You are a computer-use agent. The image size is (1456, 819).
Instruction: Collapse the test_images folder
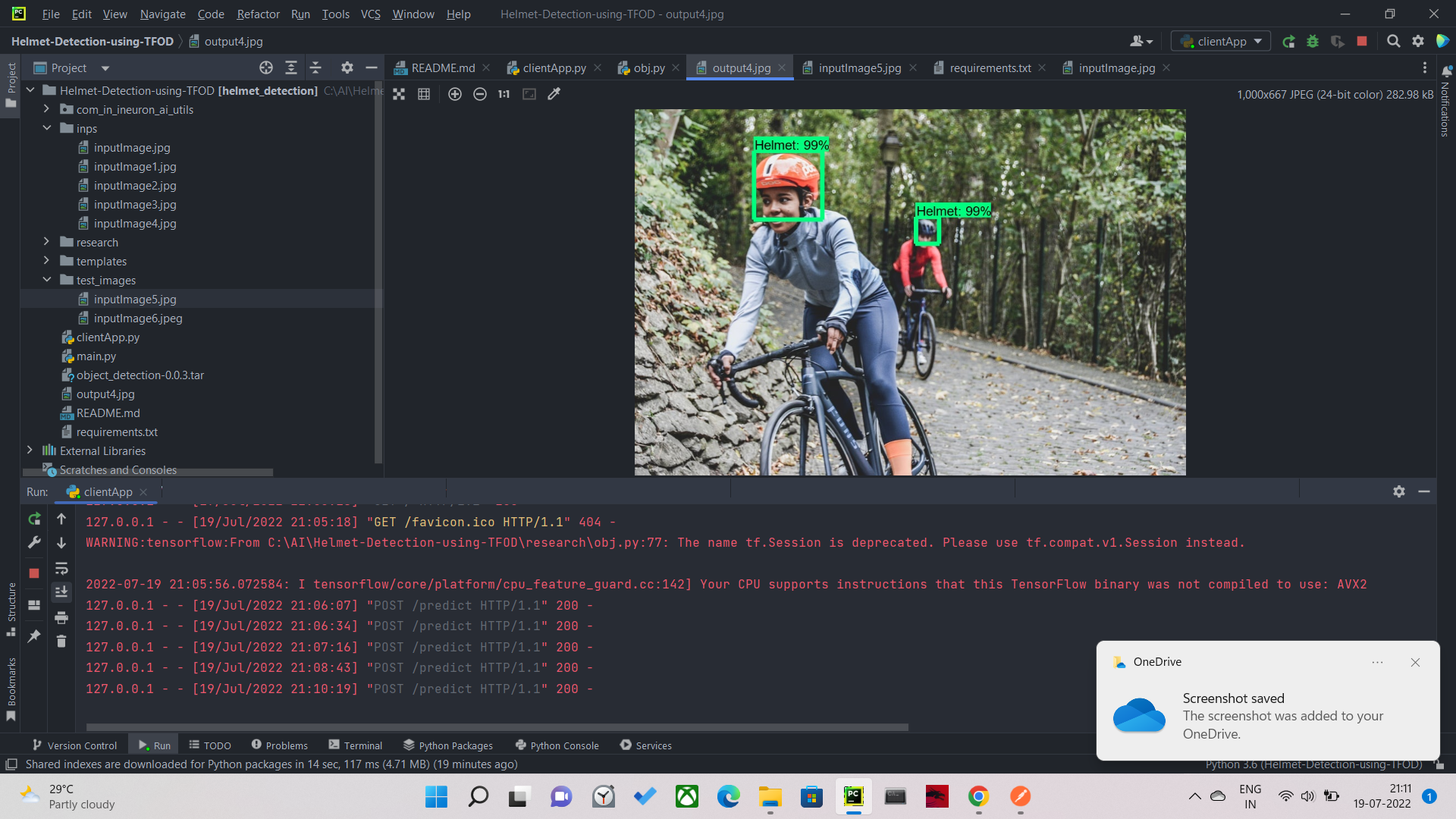(46, 280)
